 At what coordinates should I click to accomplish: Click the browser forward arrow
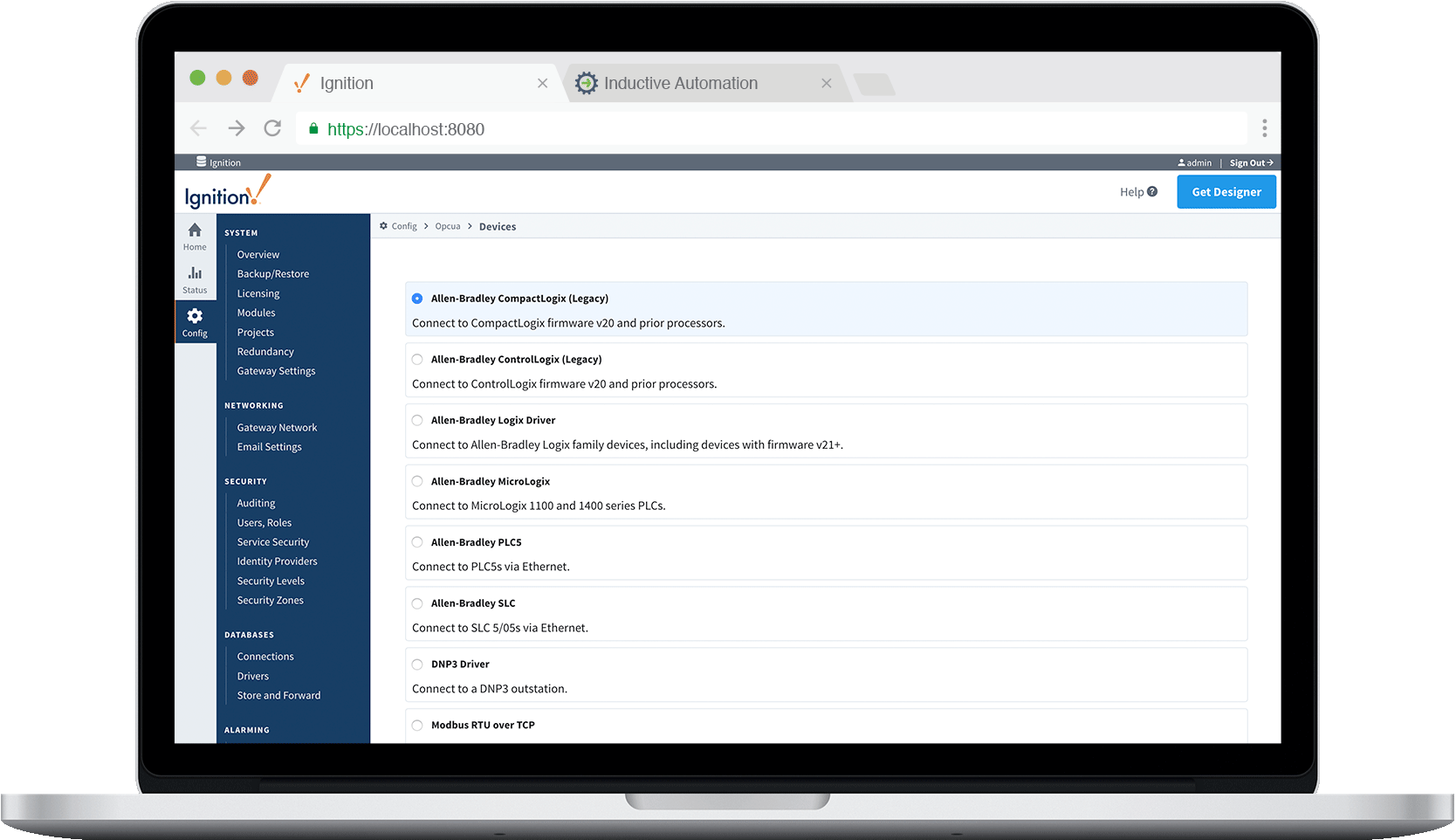point(237,128)
